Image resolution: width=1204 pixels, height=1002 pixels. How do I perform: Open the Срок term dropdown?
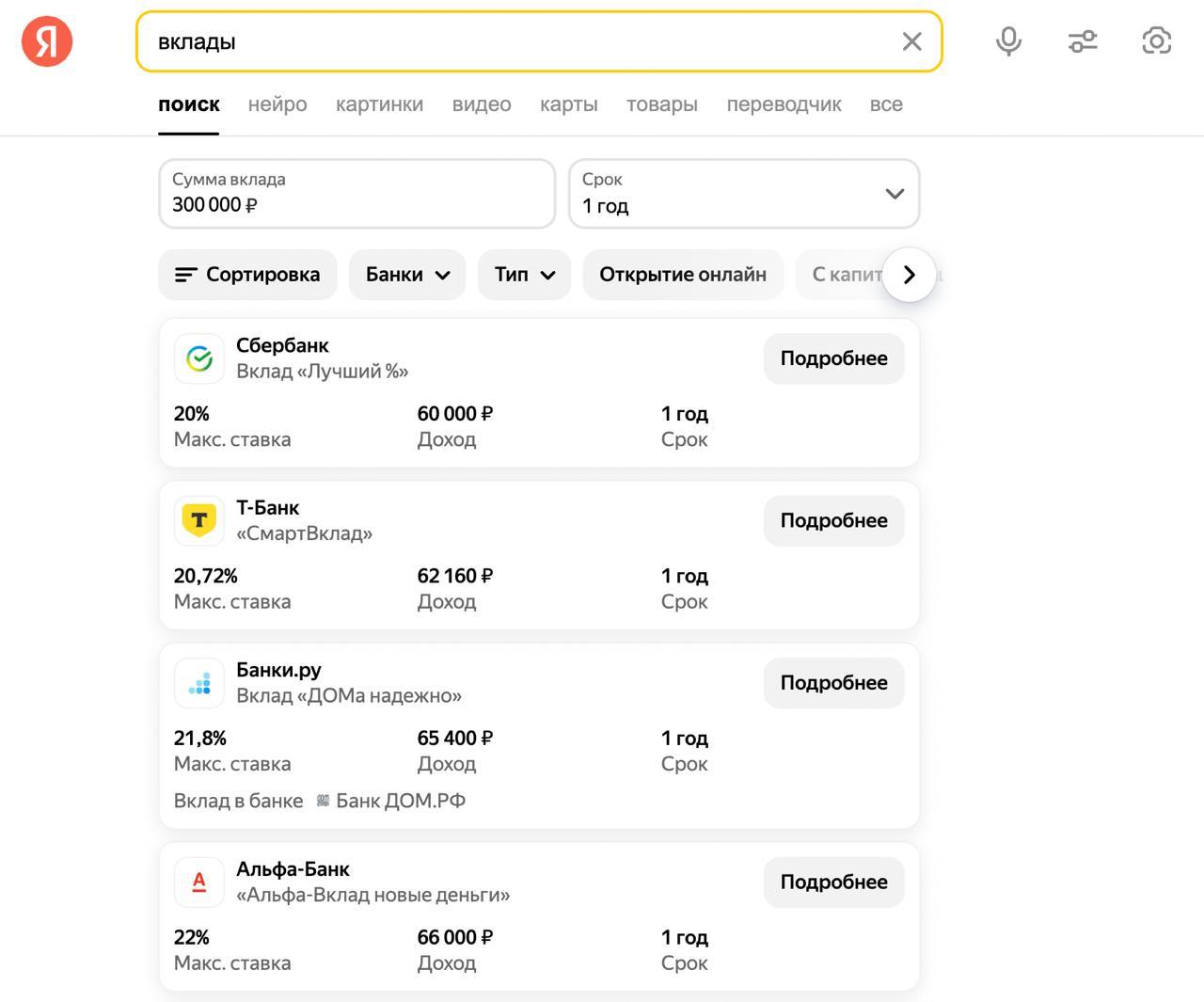744,194
